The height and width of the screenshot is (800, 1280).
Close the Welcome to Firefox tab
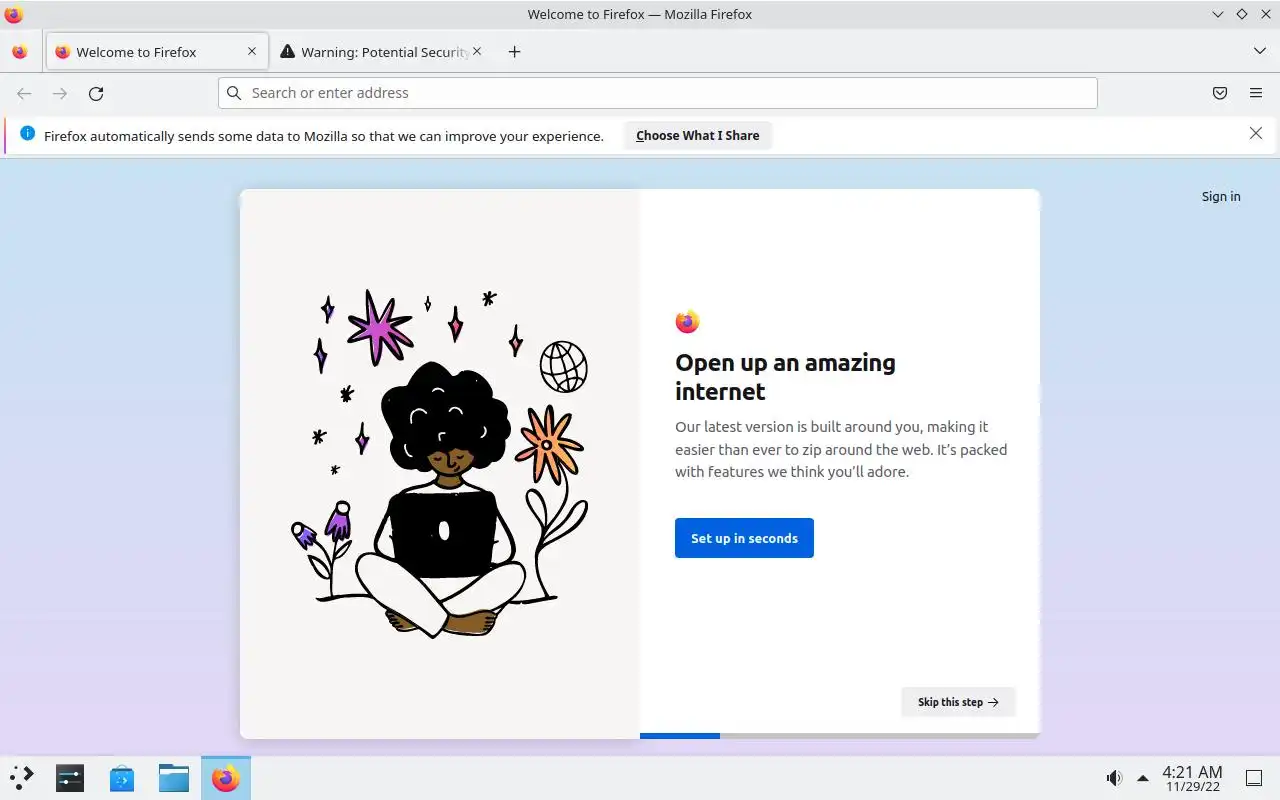coord(252,52)
